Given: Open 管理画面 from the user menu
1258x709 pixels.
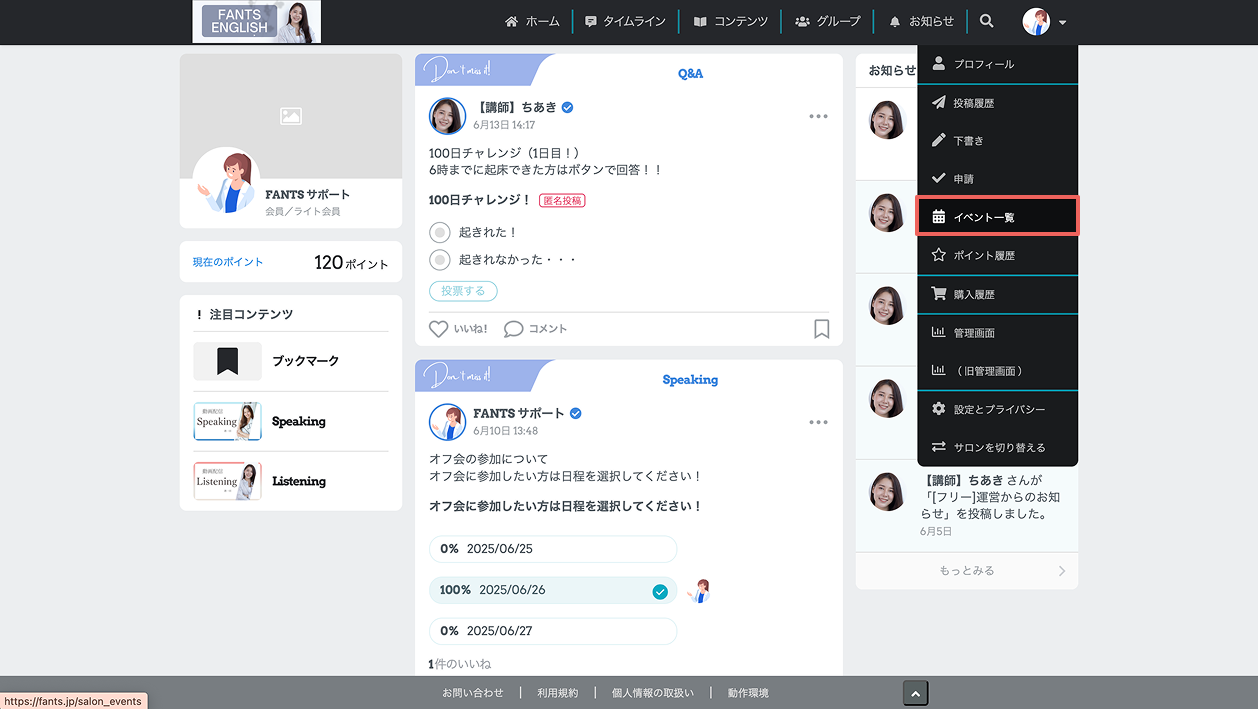Looking at the screenshot, I should [x=998, y=333].
